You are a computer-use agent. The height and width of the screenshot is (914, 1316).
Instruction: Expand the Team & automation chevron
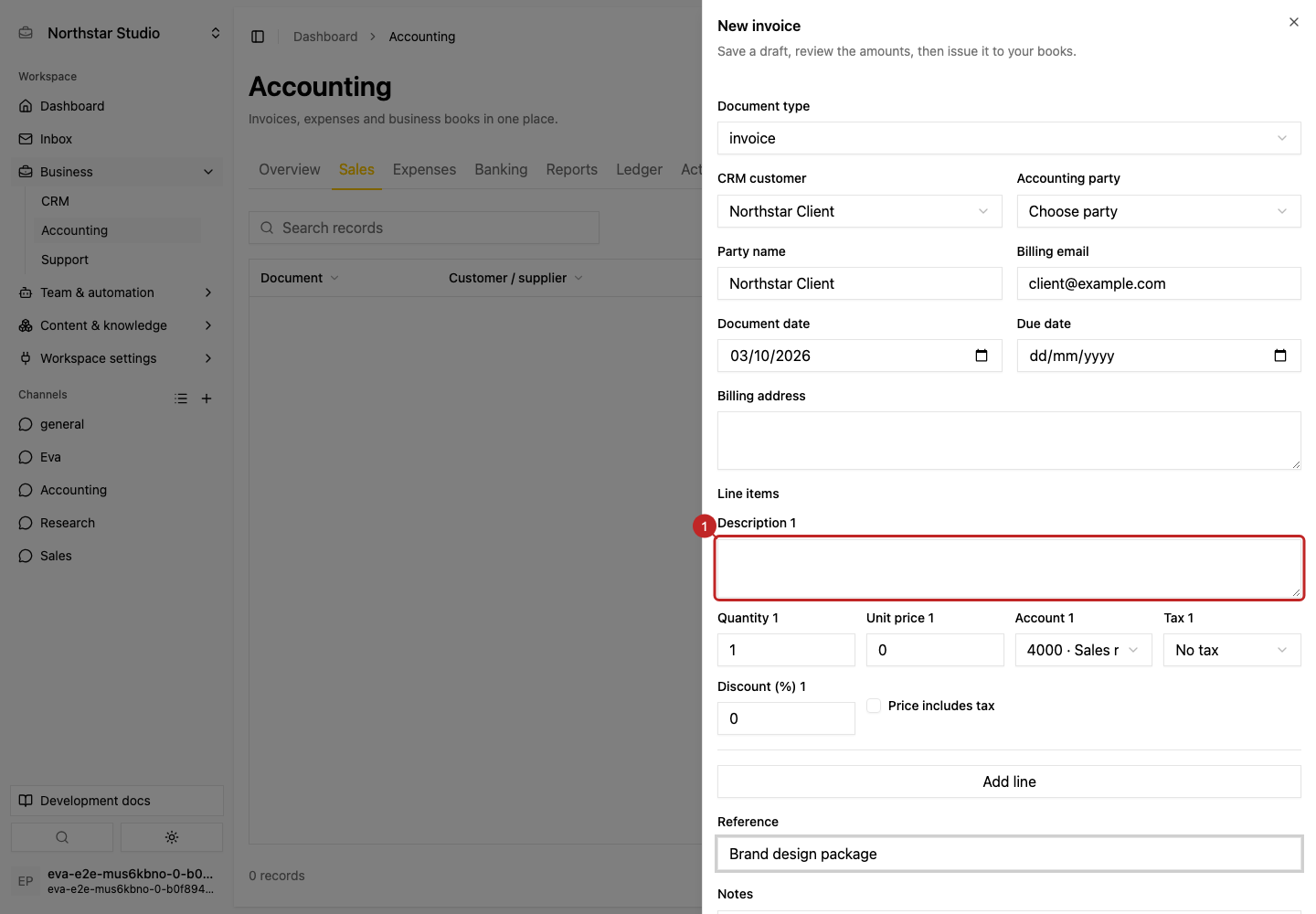coord(208,292)
